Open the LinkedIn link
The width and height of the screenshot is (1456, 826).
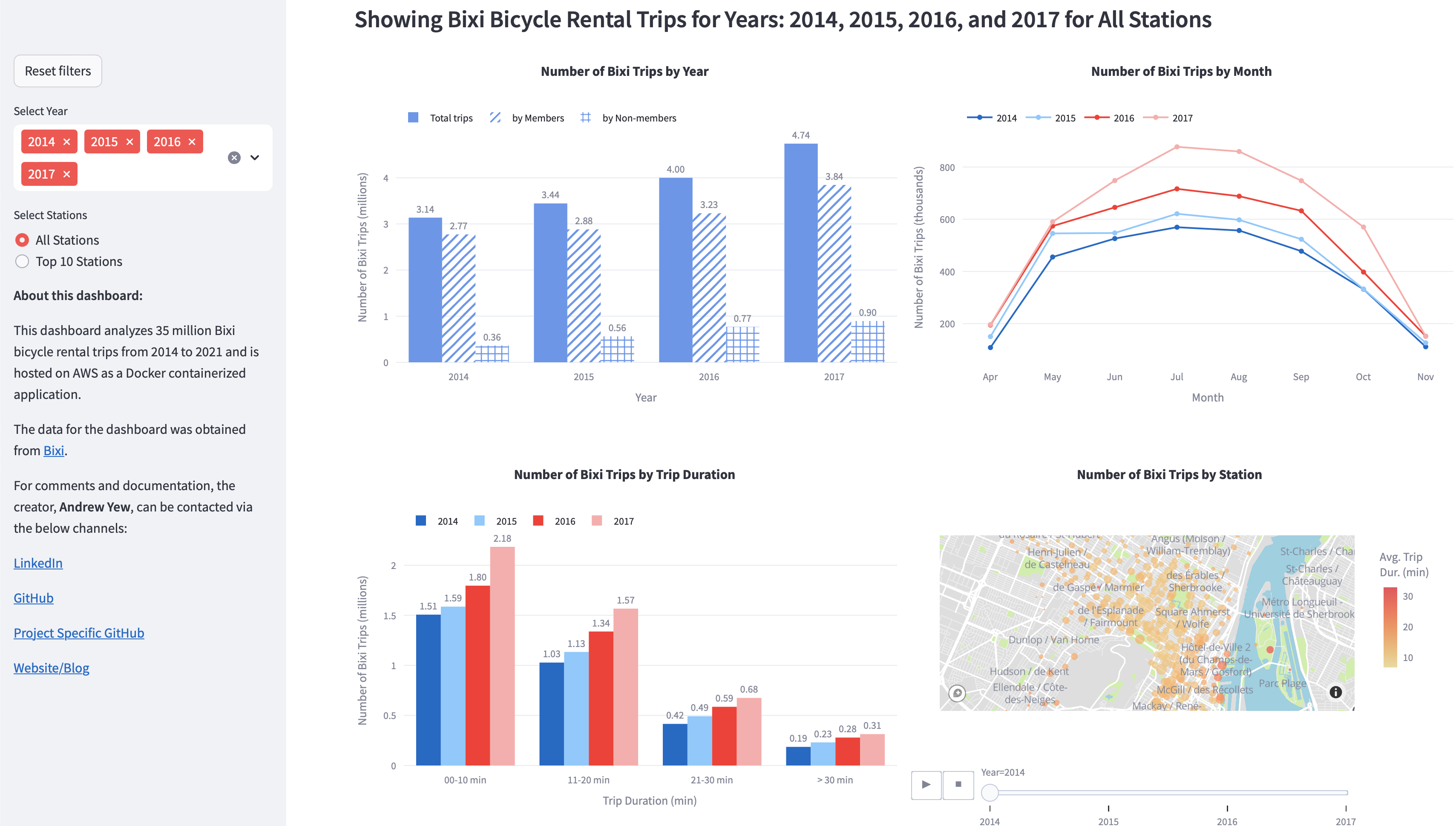(38, 563)
